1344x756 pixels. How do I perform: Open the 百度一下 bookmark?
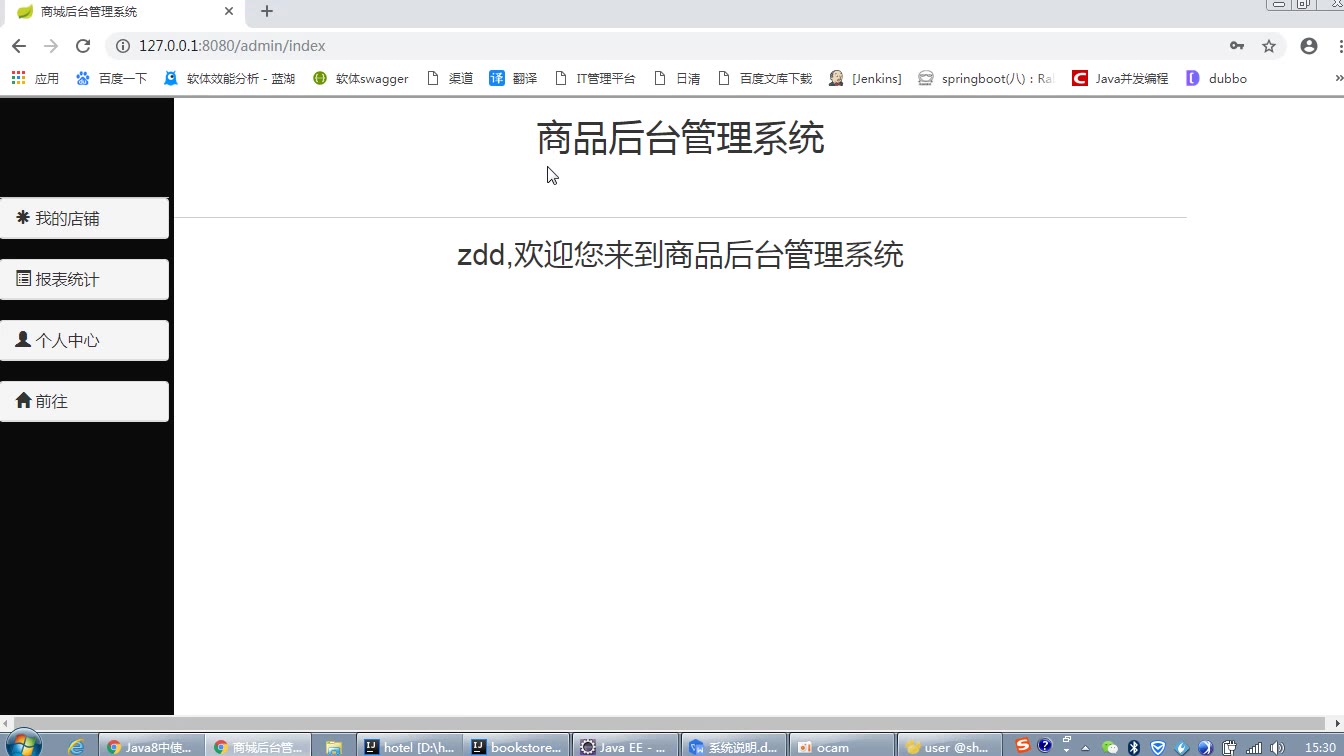tap(111, 78)
